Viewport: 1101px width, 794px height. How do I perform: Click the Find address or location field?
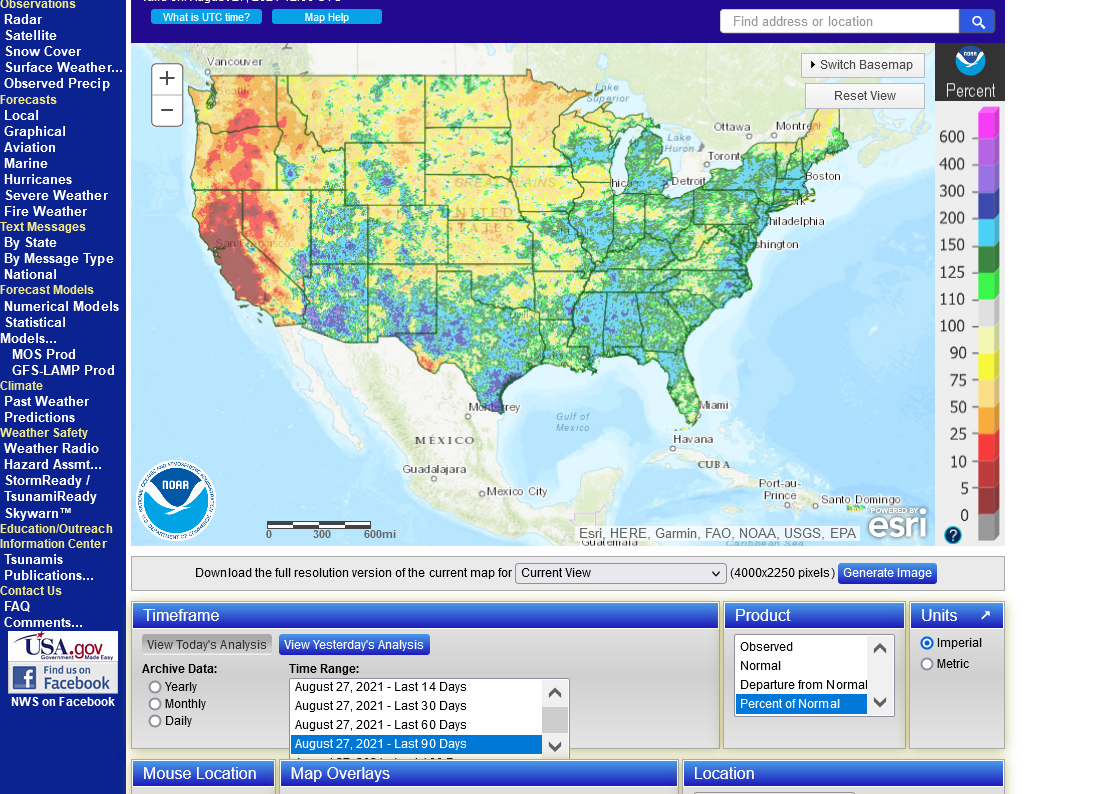click(x=840, y=22)
